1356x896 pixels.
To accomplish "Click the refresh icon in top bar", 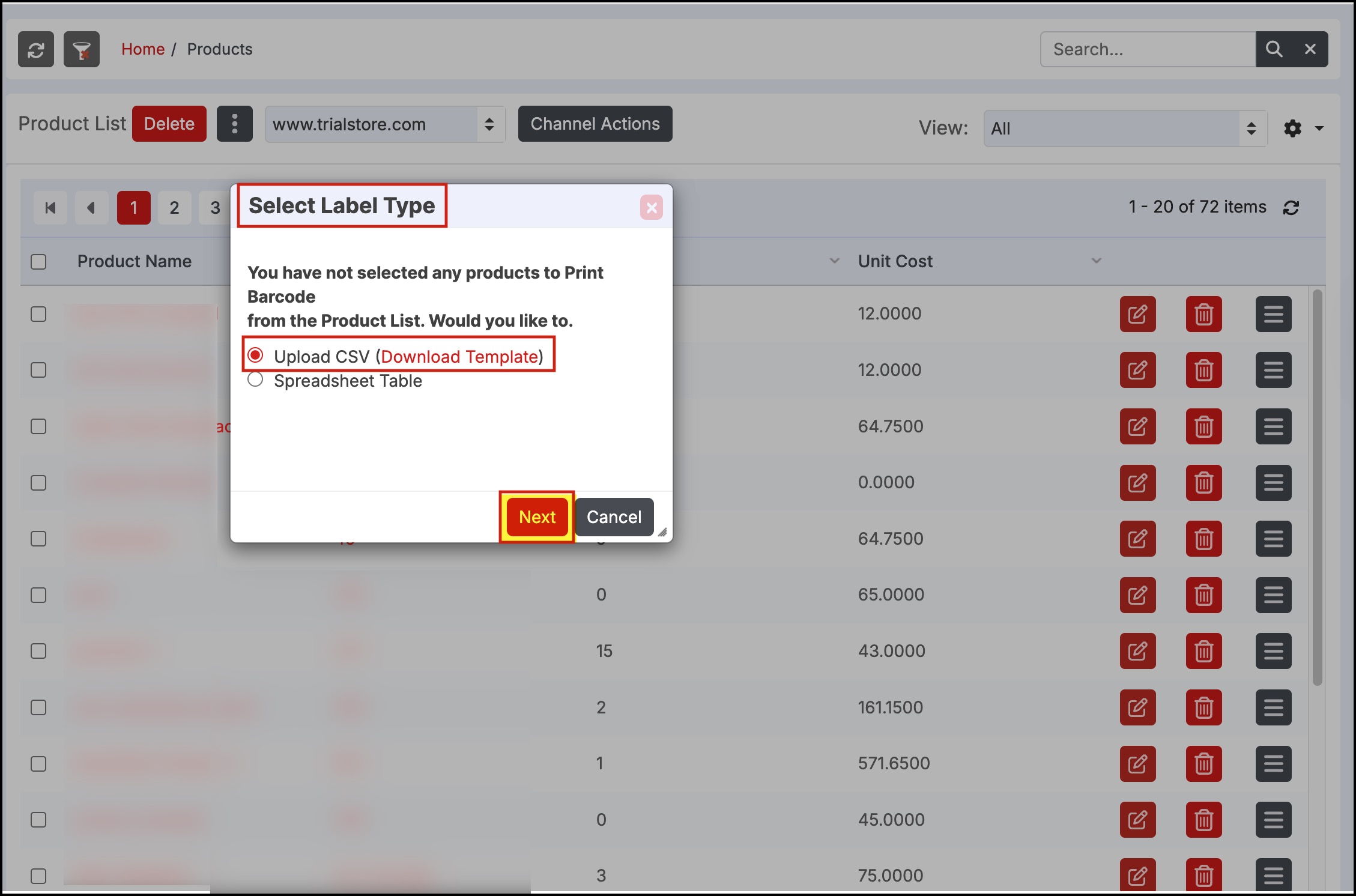I will coord(36,49).
